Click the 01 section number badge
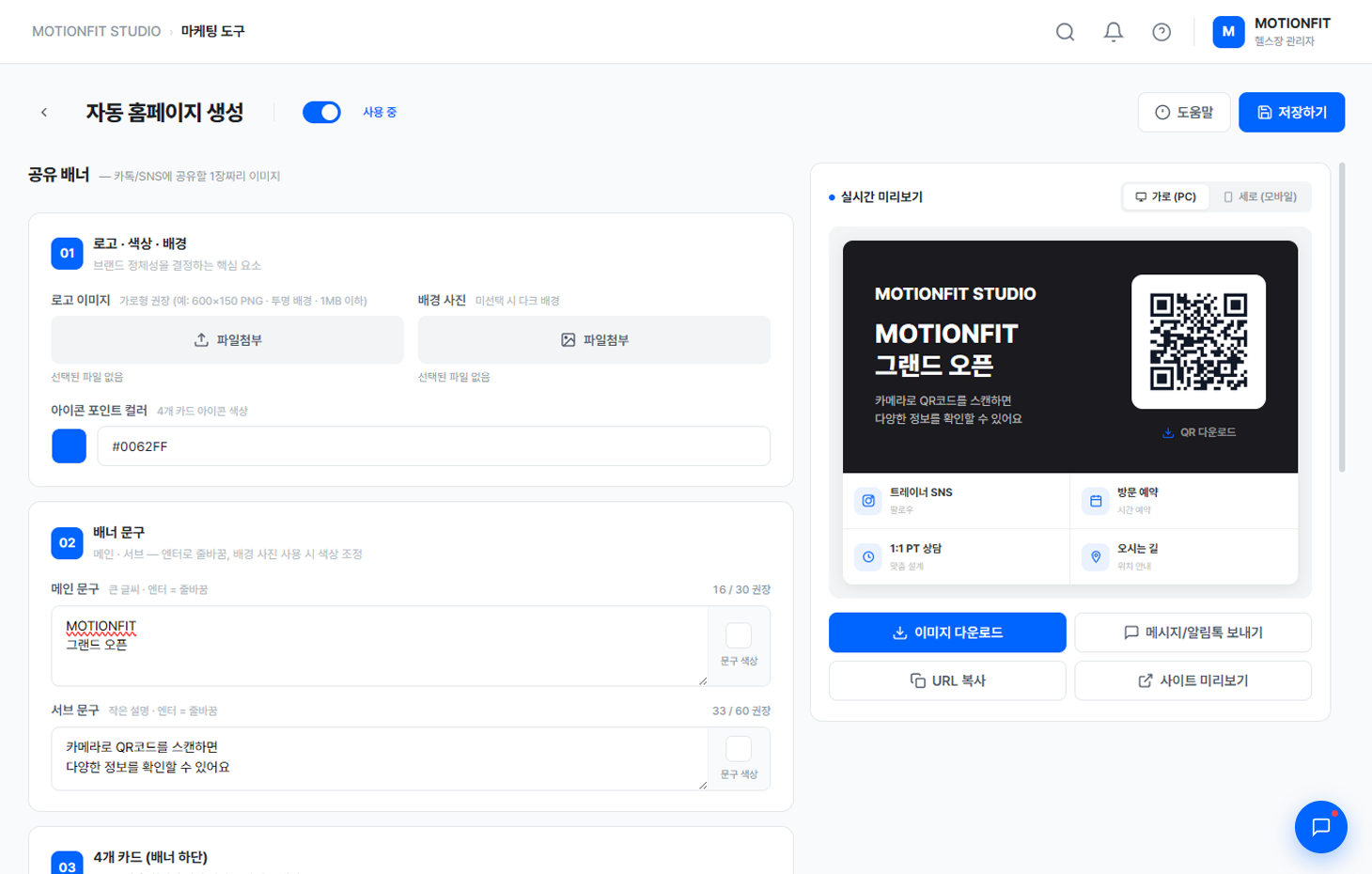Image resolution: width=1372 pixels, height=874 pixels. coord(67,253)
